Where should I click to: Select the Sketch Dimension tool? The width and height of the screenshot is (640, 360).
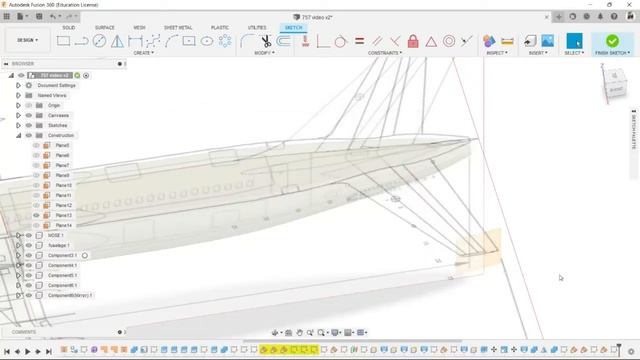pos(135,41)
